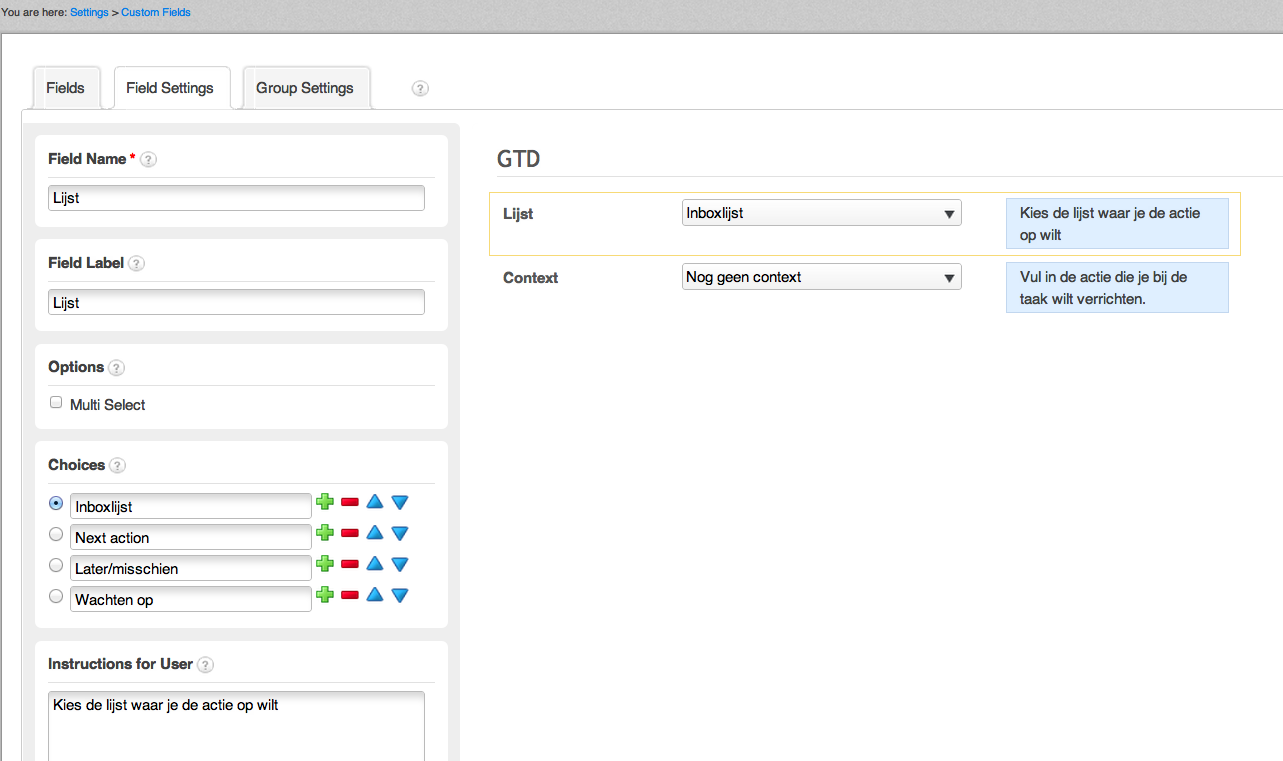Click the help icon right of Group Settings tab

point(420,89)
